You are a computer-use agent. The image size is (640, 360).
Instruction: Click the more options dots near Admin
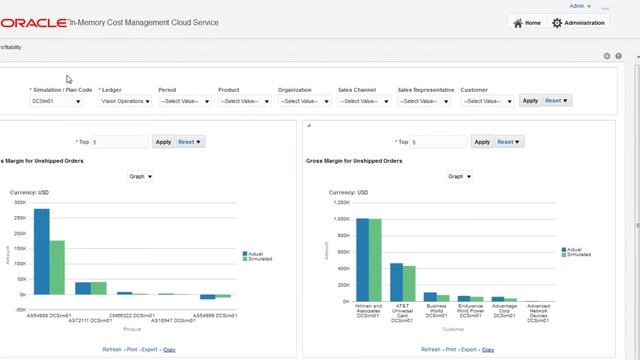point(605,8)
